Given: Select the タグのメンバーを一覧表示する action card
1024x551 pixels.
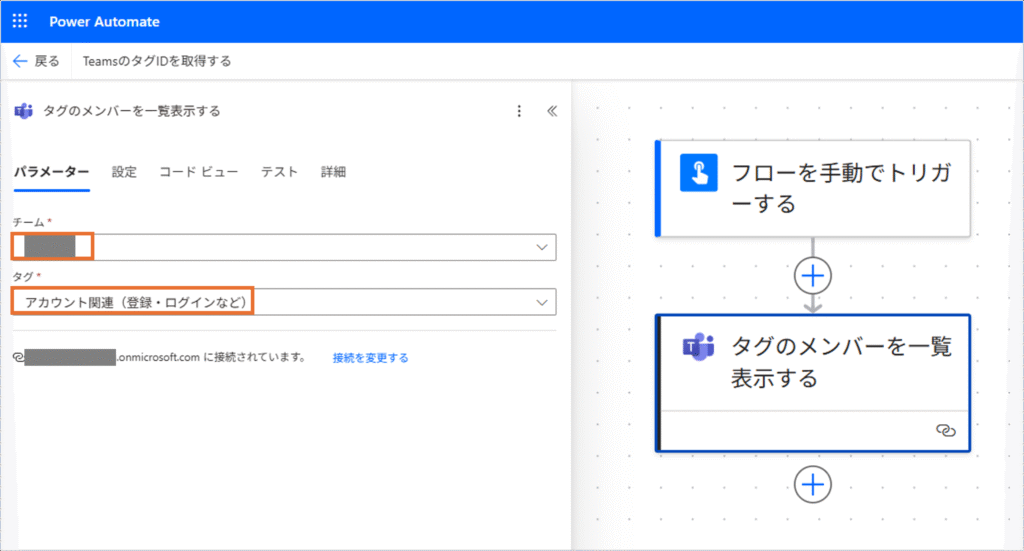Looking at the screenshot, I should point(812,383).
